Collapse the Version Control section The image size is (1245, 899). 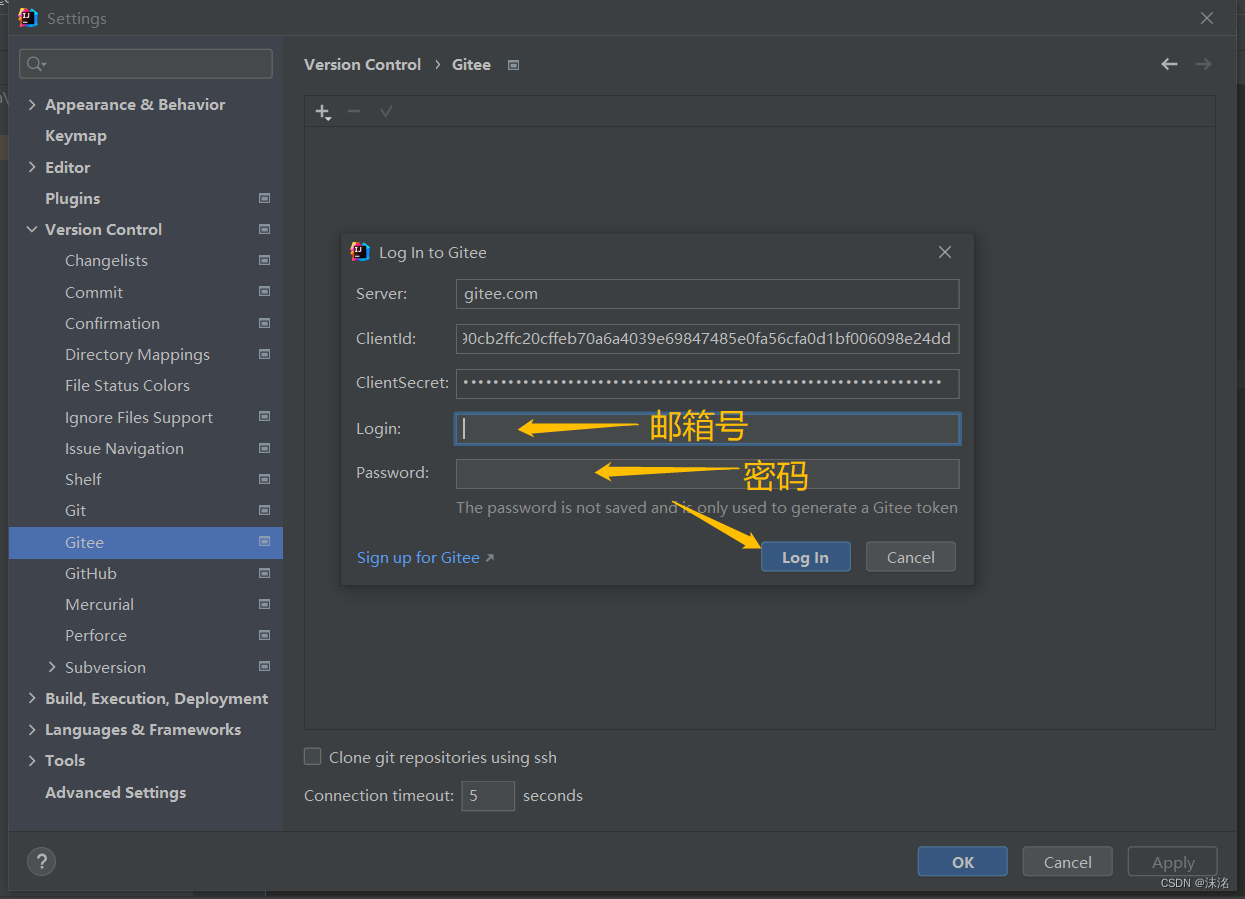pyautogui.click(x=32, y=229)
